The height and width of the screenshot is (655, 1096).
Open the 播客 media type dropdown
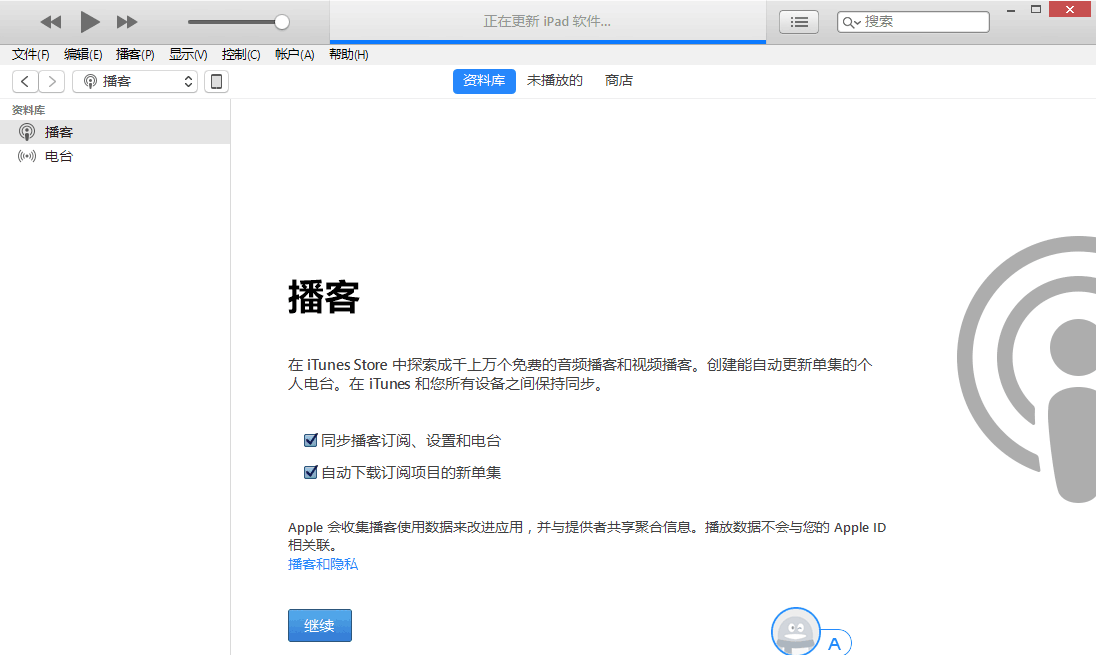[x=135, y=81]
